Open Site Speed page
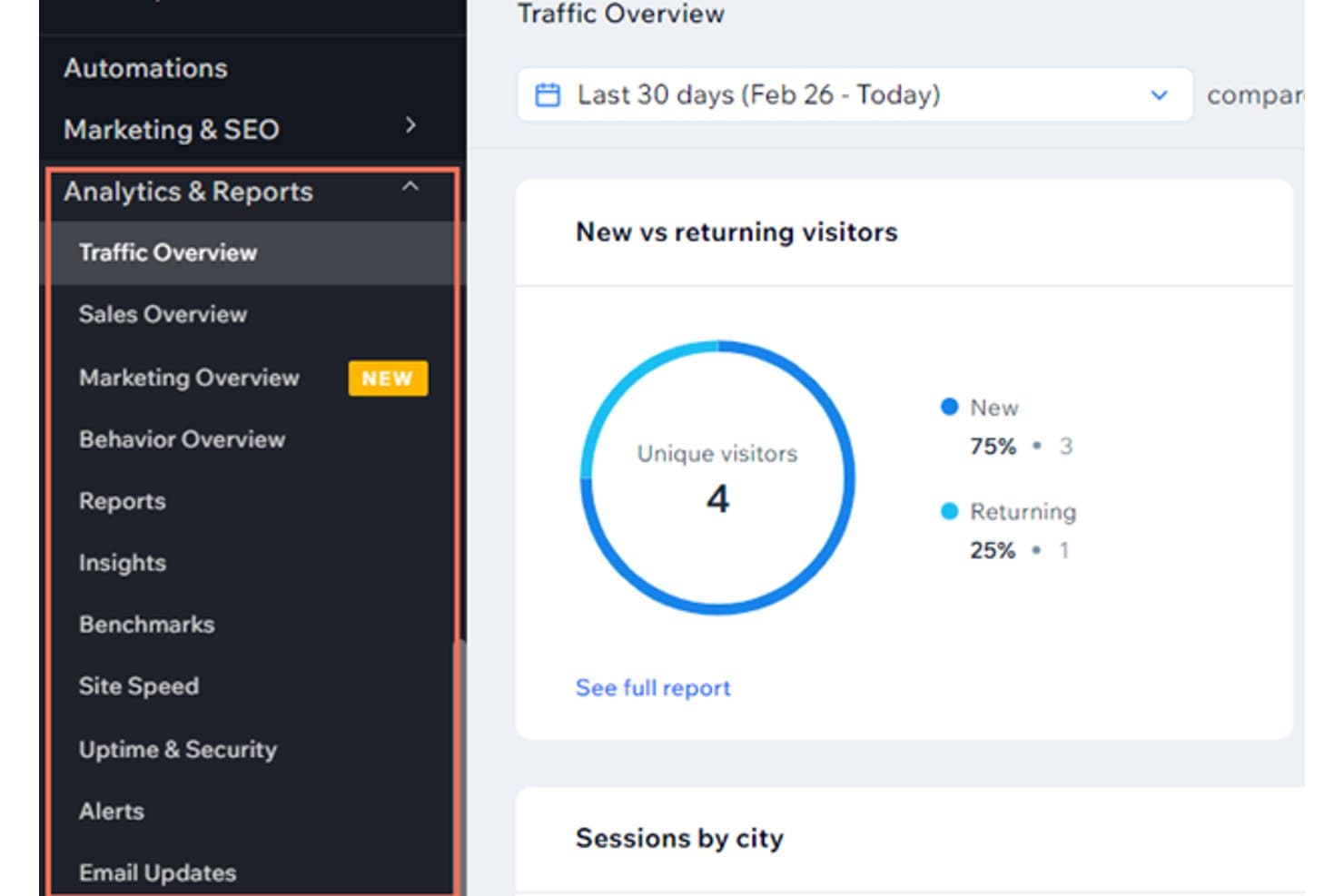1344x896 pixels. tap(138, 686)
